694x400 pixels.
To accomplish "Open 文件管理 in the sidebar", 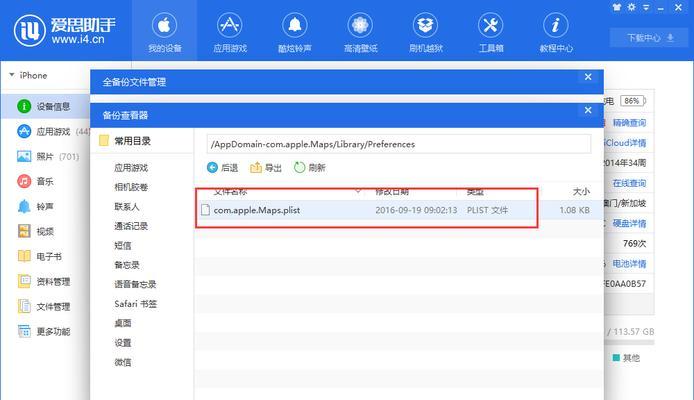I will pos(43,306).
